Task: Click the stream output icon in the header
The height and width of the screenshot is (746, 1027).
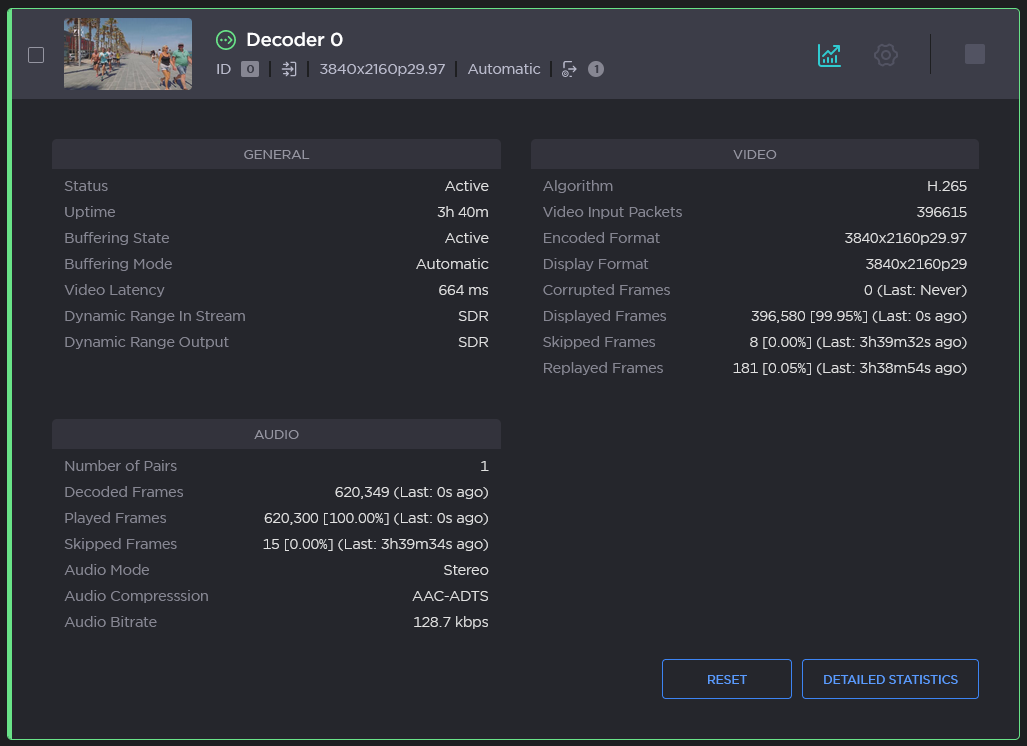Action: (x=570, y=69)
